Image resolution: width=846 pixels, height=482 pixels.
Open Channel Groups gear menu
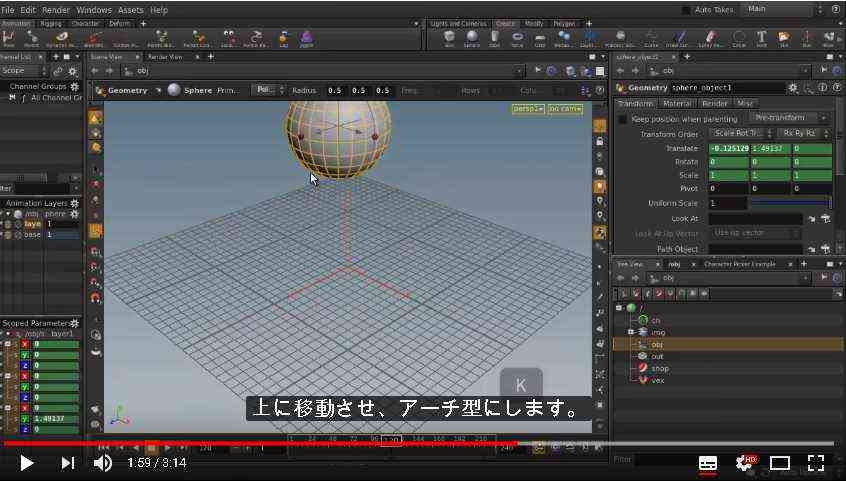pos(74,86)
